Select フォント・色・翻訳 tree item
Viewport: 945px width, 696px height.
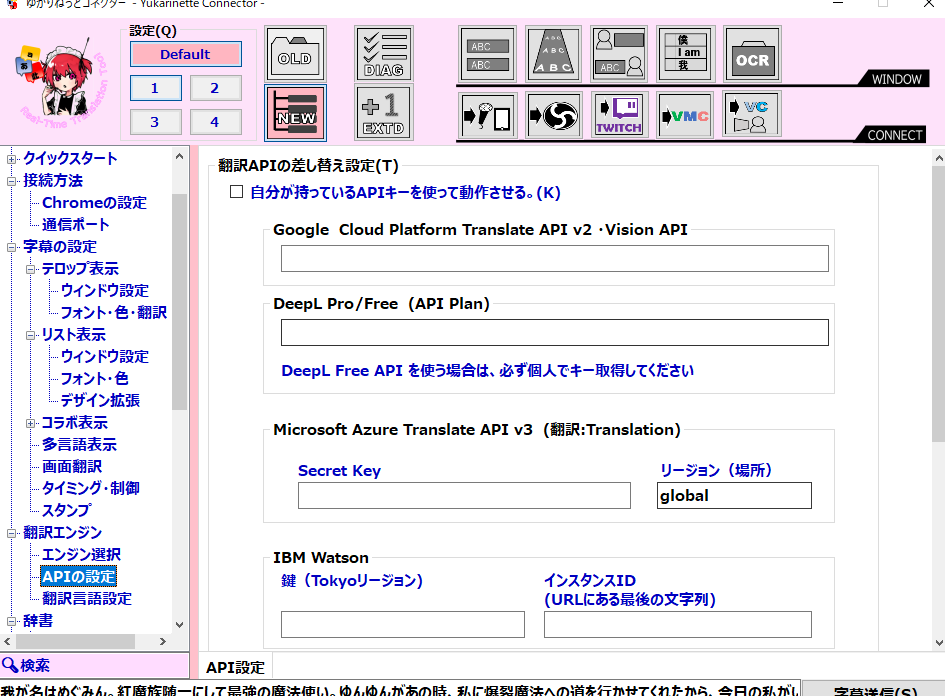113,313
